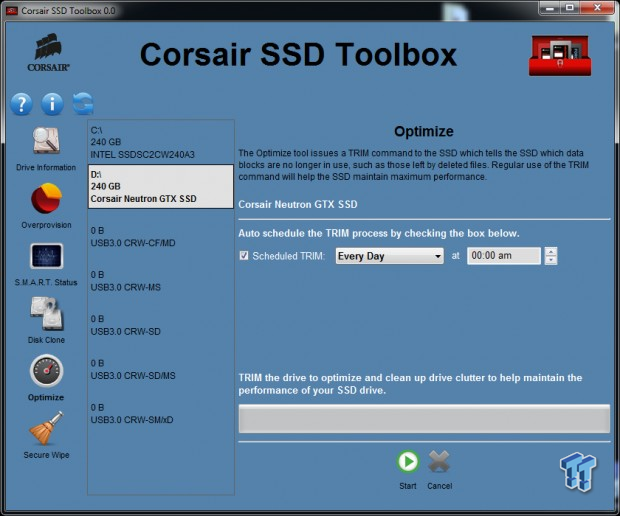The image size is (620, 516).
Task: Click the Scheduled TRIM label text
Action: [288, 256]
